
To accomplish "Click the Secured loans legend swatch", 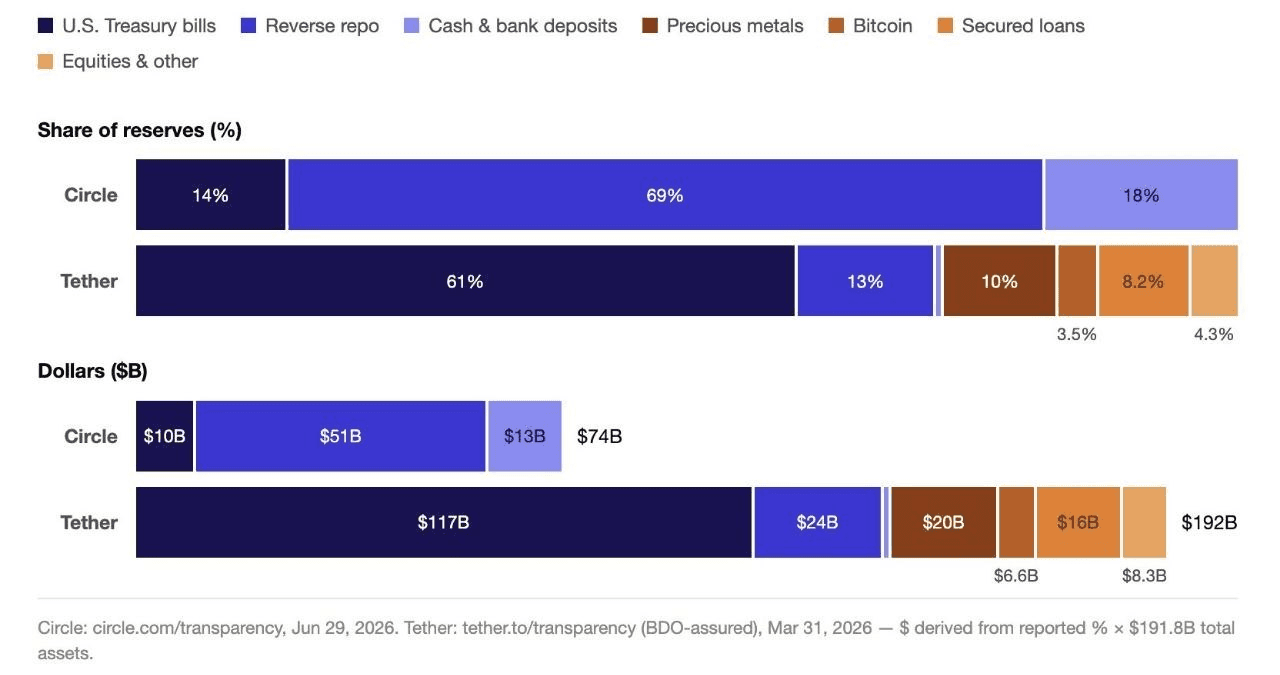I will 945,26.
